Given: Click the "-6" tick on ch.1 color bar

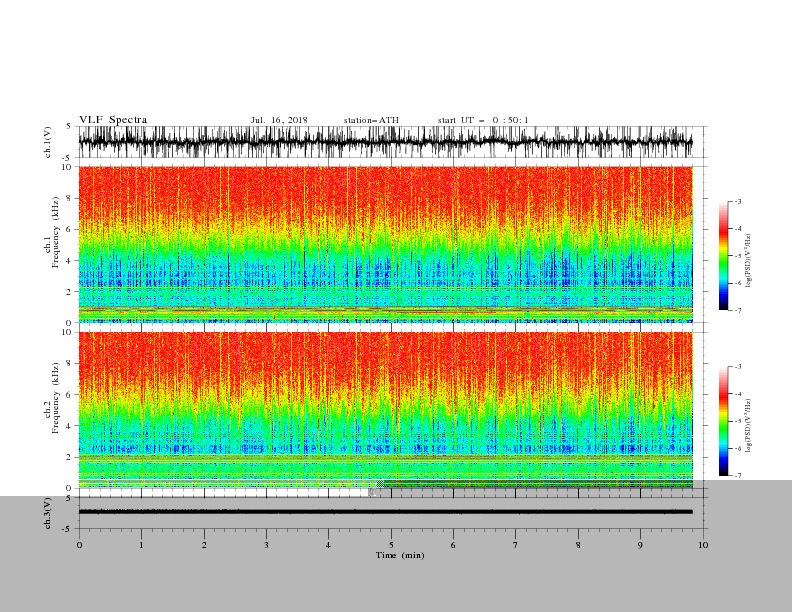Looking at the screenshot, I should 738,283.
